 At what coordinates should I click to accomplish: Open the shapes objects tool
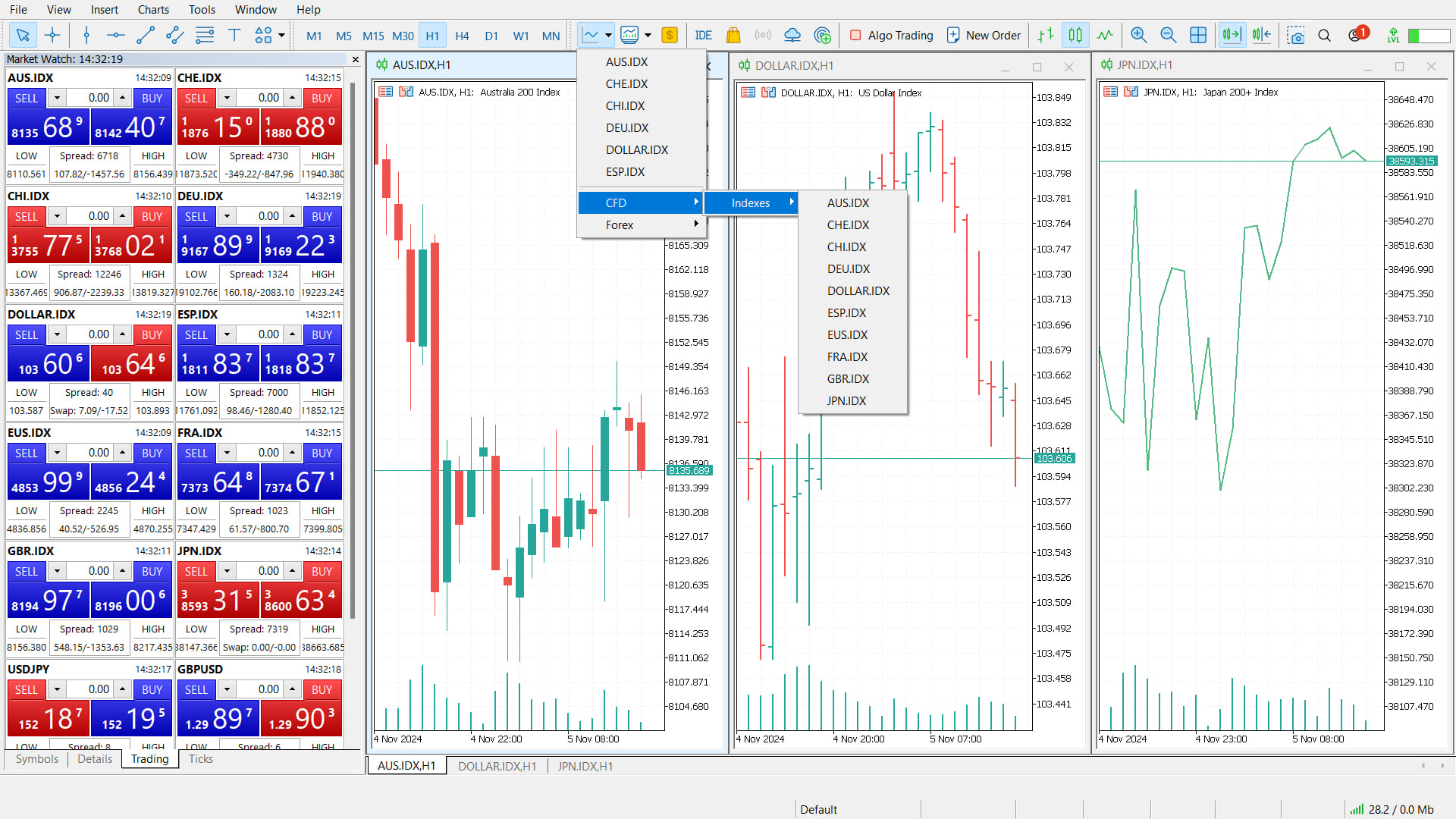tap(263, 35)
